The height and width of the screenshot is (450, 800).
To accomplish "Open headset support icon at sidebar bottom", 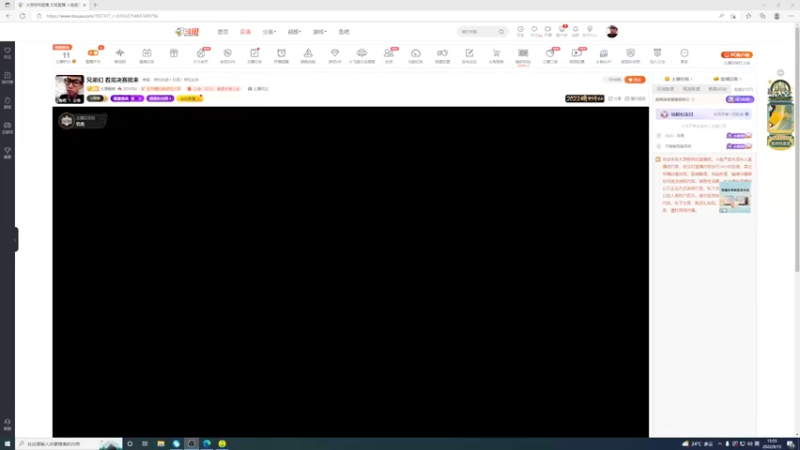I will pos(7,422).
